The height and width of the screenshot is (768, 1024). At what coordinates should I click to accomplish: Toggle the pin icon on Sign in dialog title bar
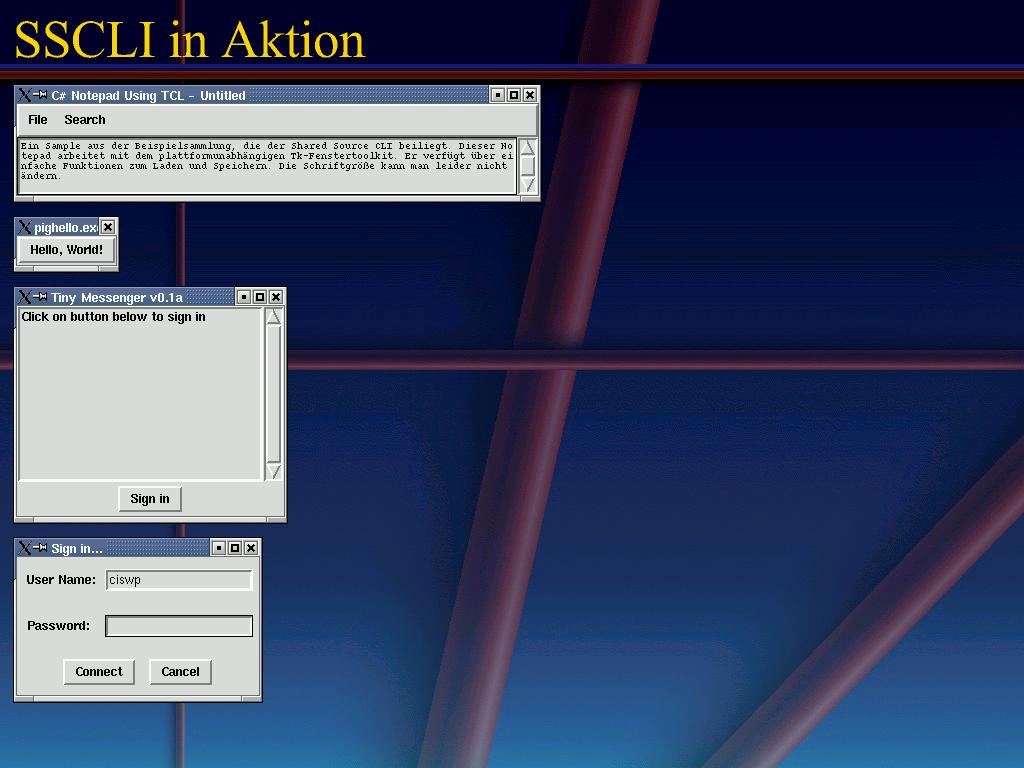(40, 547)
